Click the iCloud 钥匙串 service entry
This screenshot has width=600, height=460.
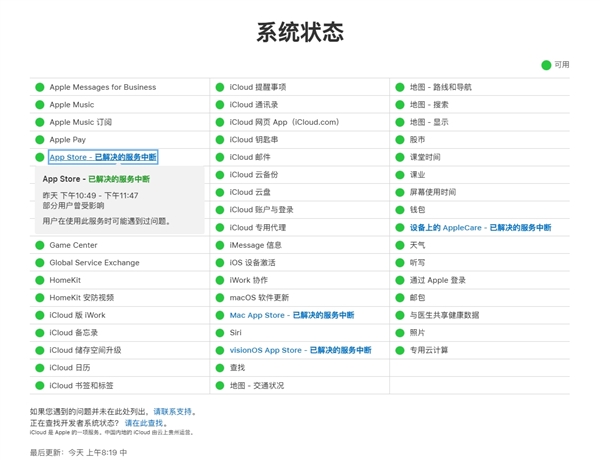point(254,140)
